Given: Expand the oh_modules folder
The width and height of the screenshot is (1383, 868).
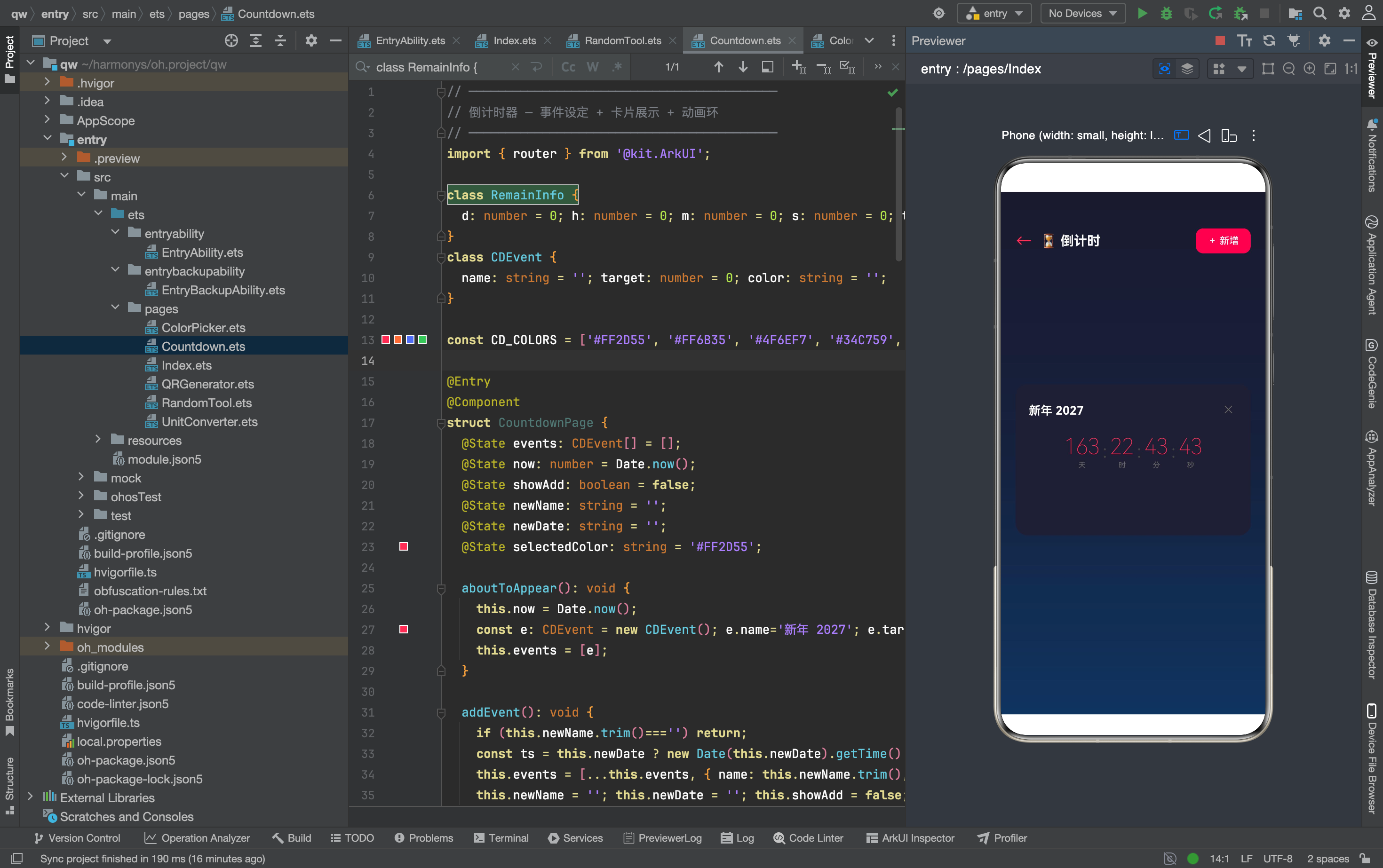Looking at the screenshot, I should (48, 647).
